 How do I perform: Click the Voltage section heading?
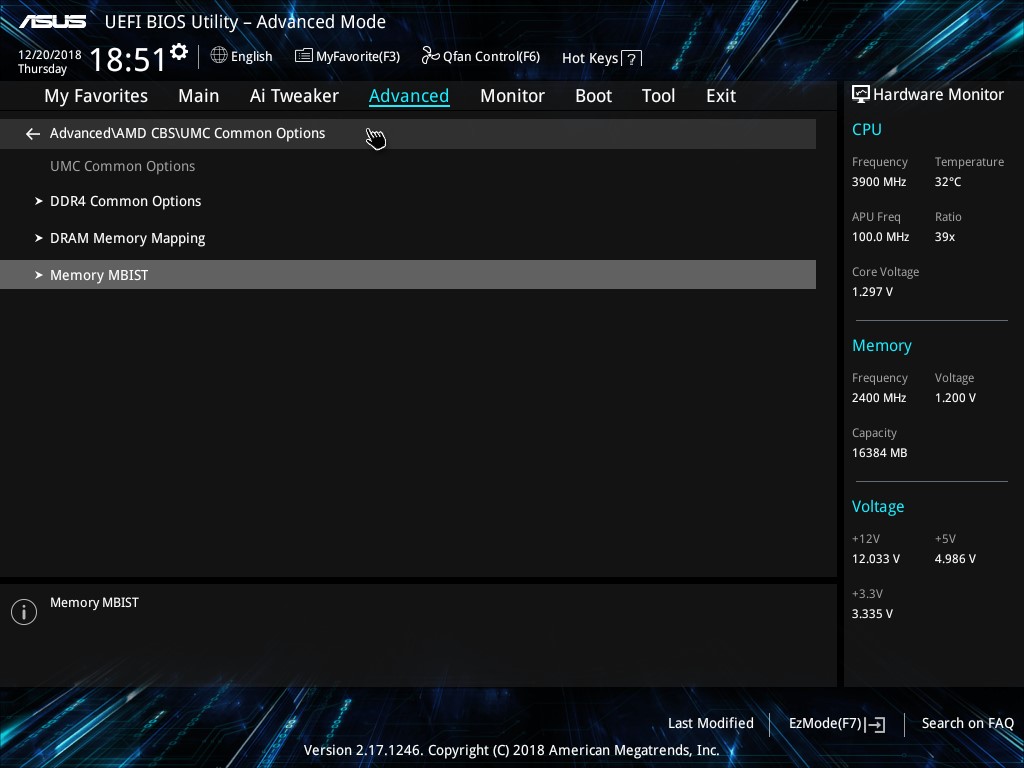click(x=878, y=507)
